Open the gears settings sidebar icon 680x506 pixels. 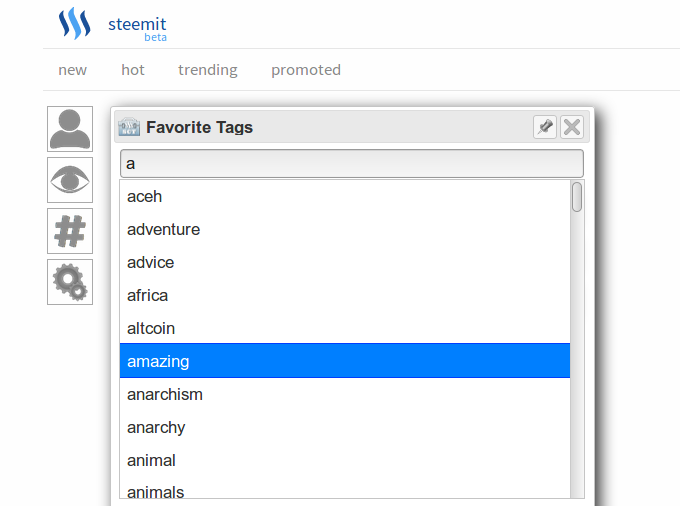coord(70,282)
